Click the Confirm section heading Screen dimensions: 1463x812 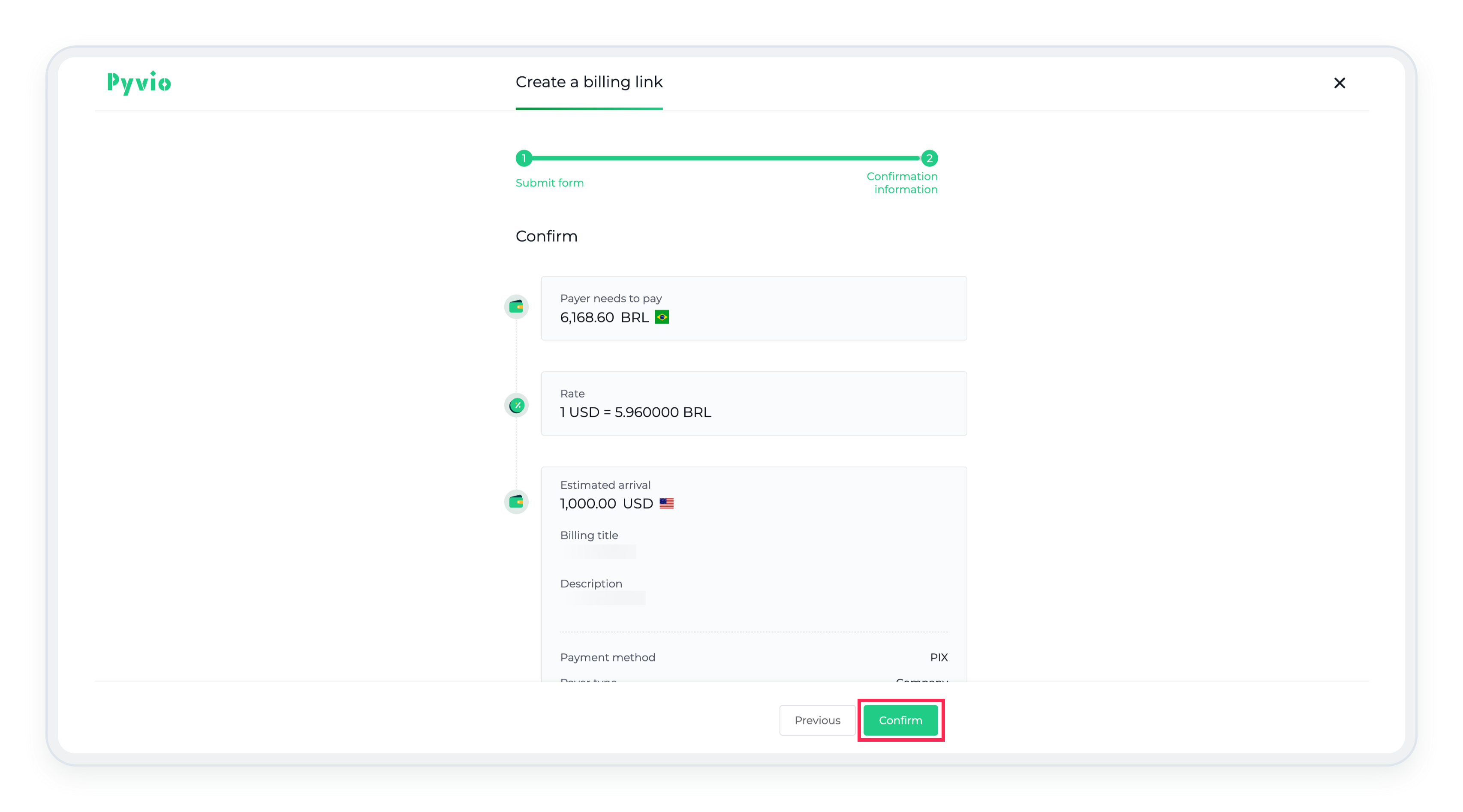click(546, 236)
